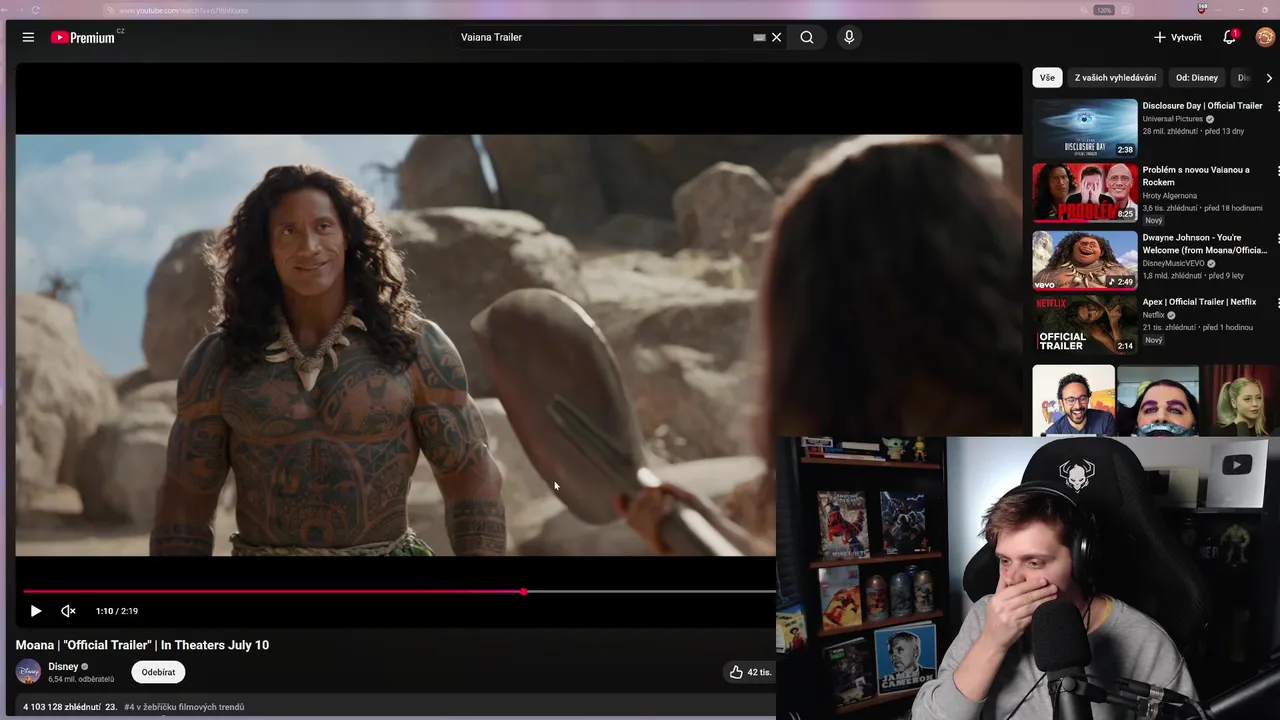Open Disclosure Day | Official Trailer title

click(1203, 106)
